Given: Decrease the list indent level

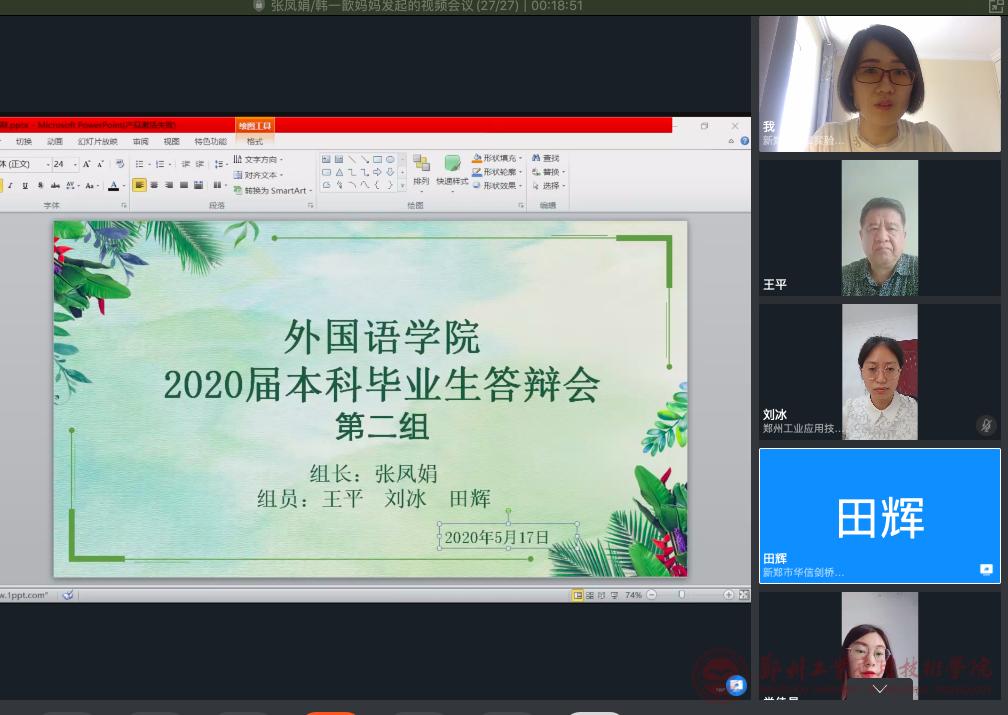Looking at the screenshot, I should pyautogui.click(x=185, y=164).
